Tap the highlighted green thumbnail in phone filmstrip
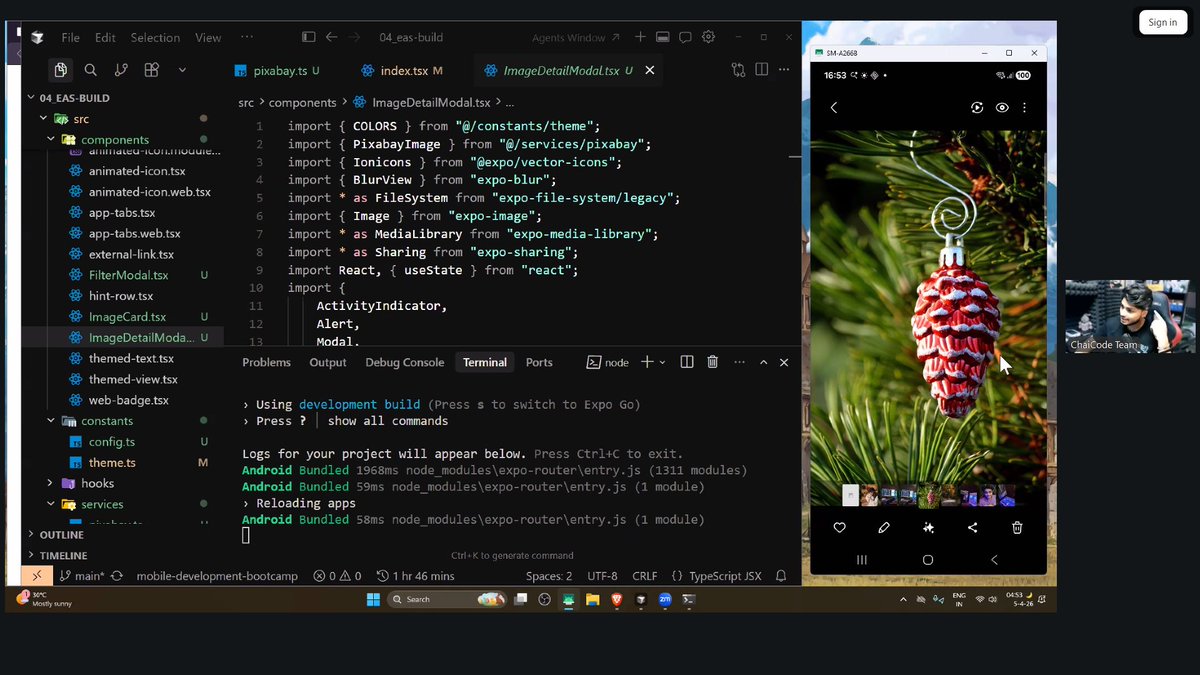Viewport: 1200px width, 675px height. (x=929, y=495)
